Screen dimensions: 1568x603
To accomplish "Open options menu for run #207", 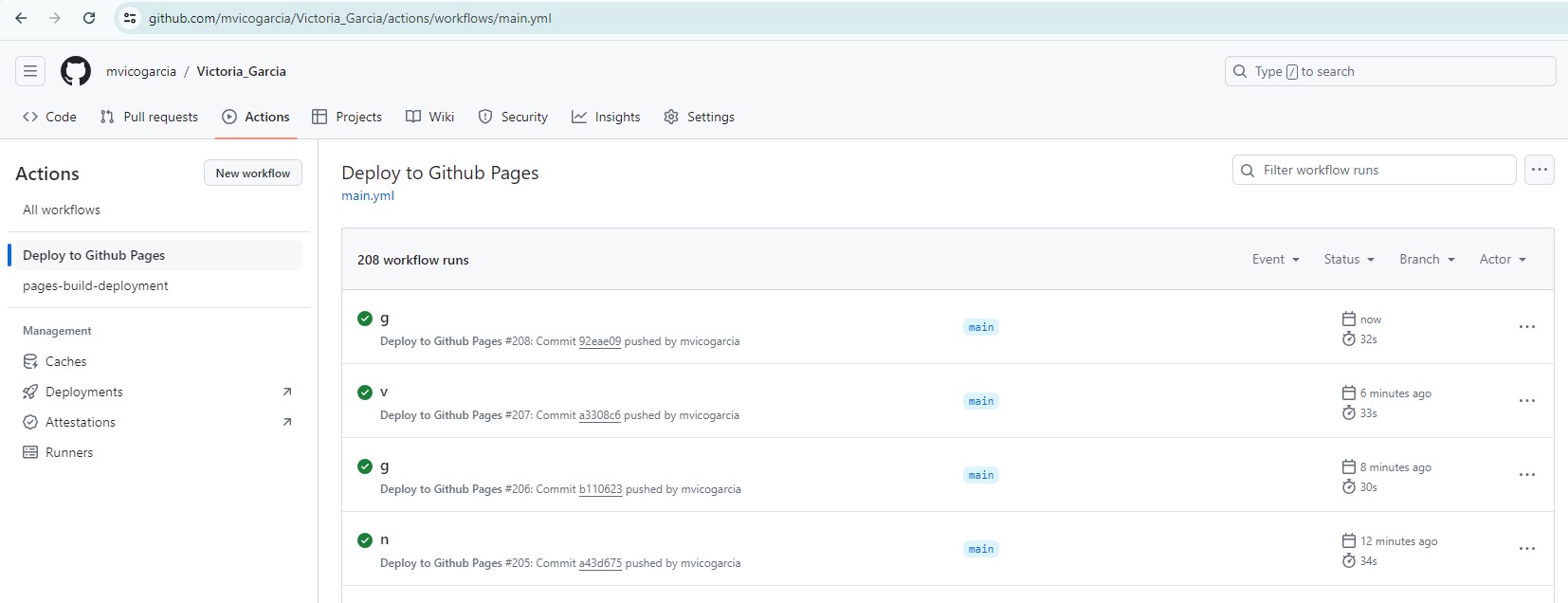I will click(1527, 401).
